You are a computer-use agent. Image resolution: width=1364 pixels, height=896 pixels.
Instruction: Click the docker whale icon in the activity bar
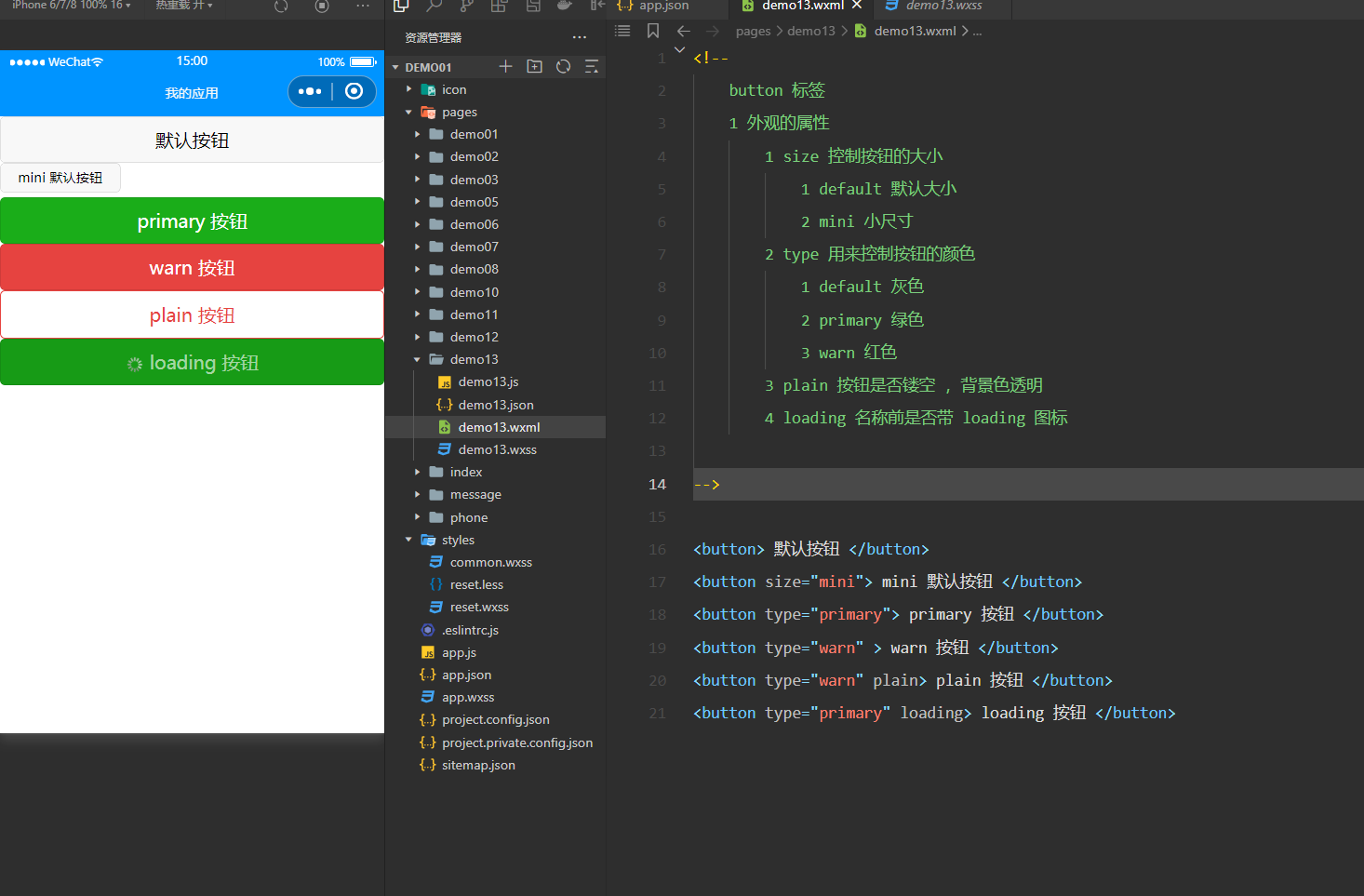[564, 6]
